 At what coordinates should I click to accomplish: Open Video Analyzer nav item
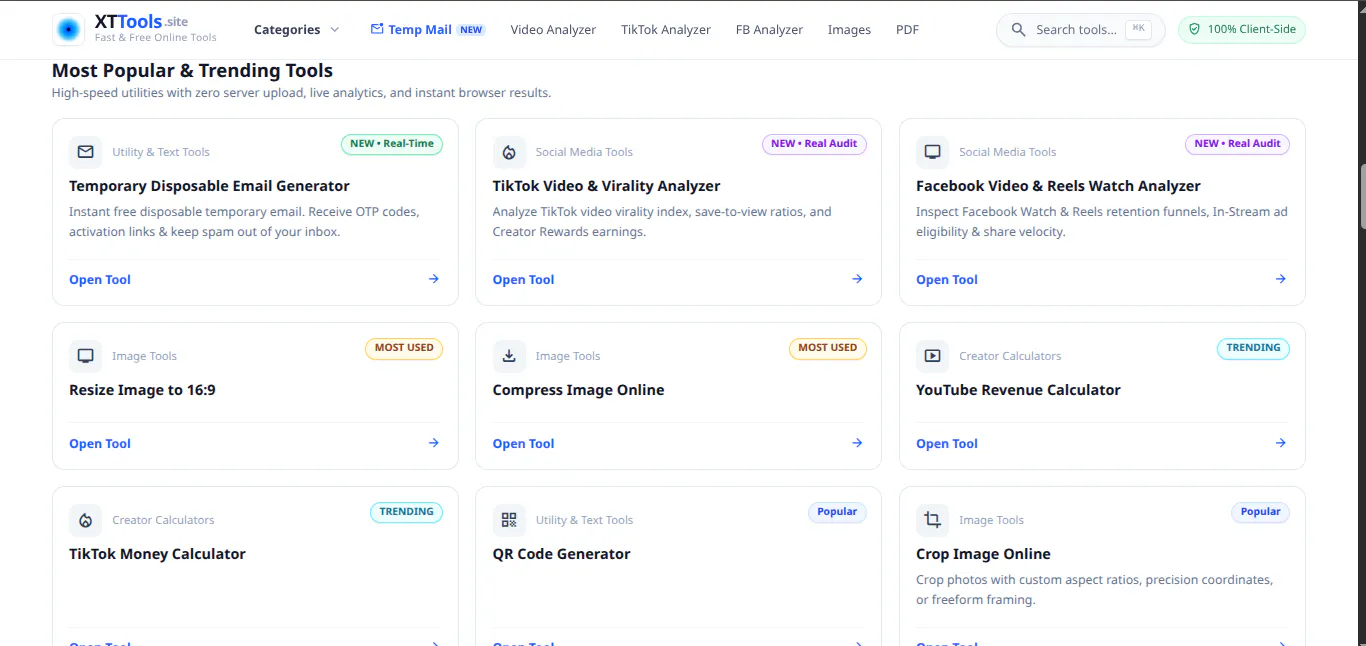pyautogui.click(x=553, y=30)
